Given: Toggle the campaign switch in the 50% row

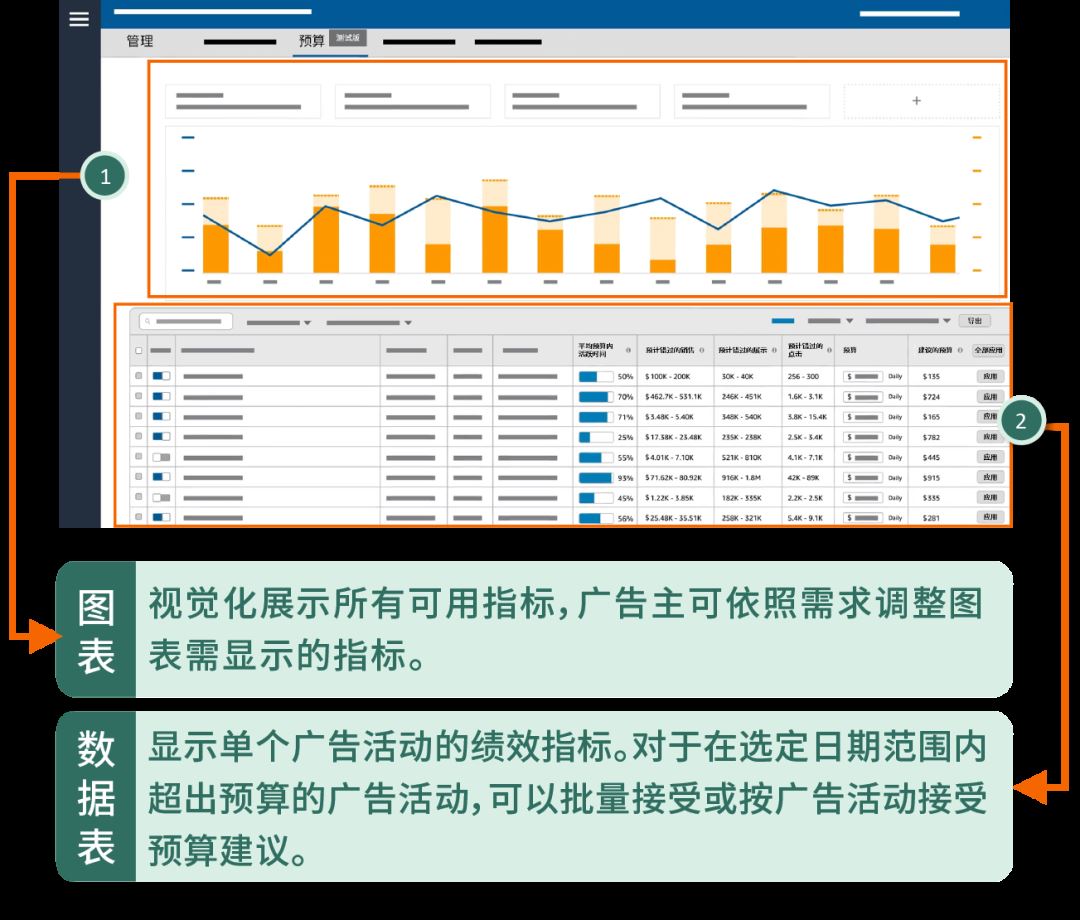Looking at the screenshot, I should coord(161,376).
